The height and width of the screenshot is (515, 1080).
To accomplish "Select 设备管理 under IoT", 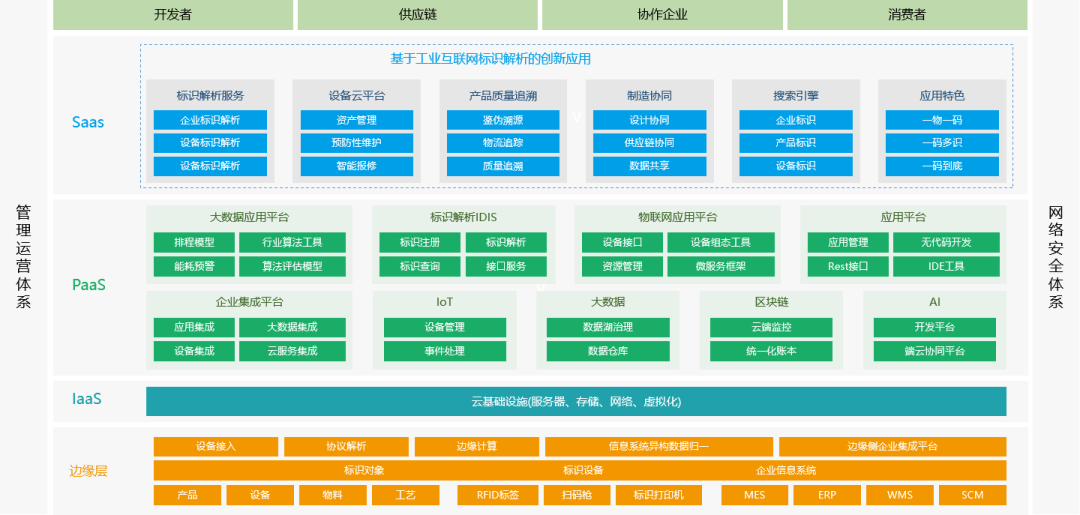I will 445,327.
